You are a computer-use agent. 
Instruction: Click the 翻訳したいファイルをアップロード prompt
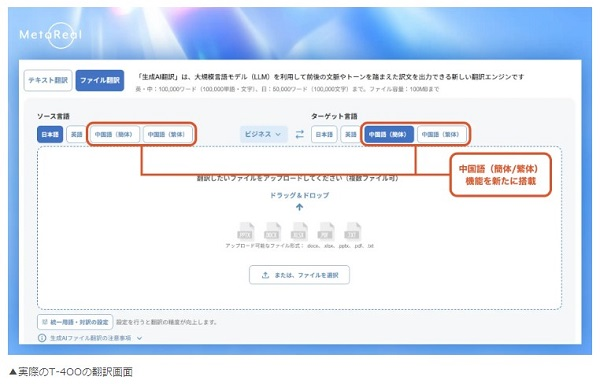[298, 179]
